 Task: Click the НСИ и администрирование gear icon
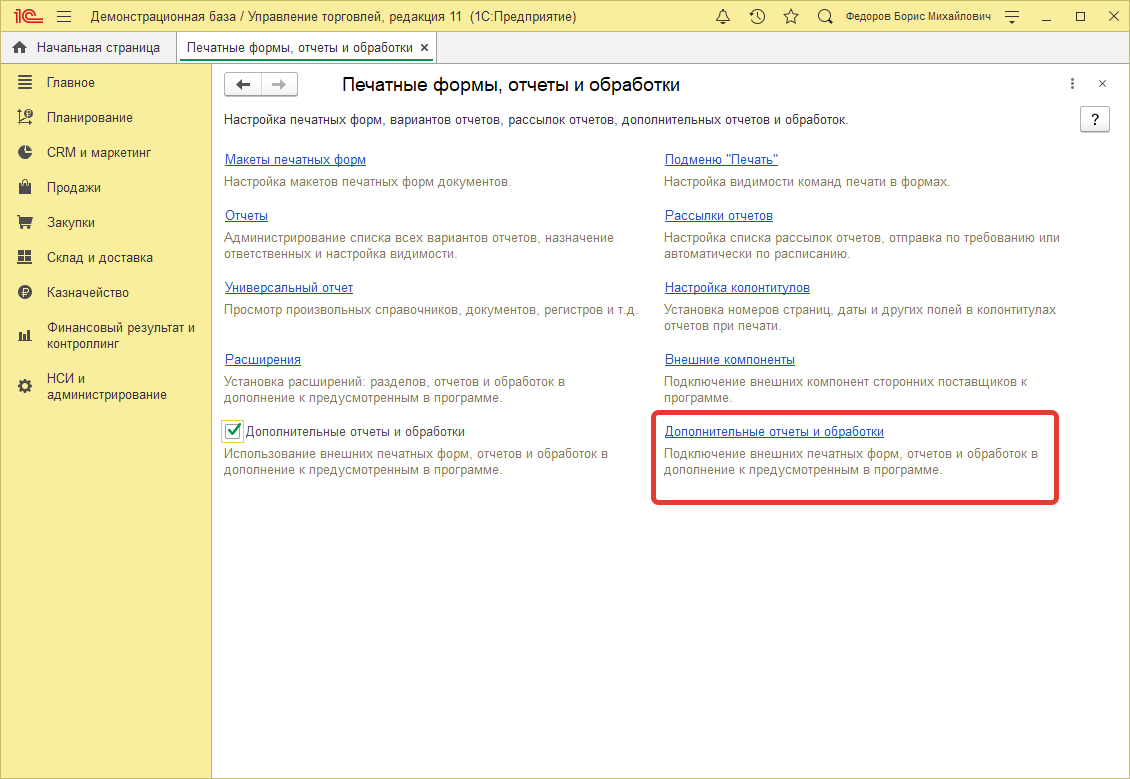[25, 386]
